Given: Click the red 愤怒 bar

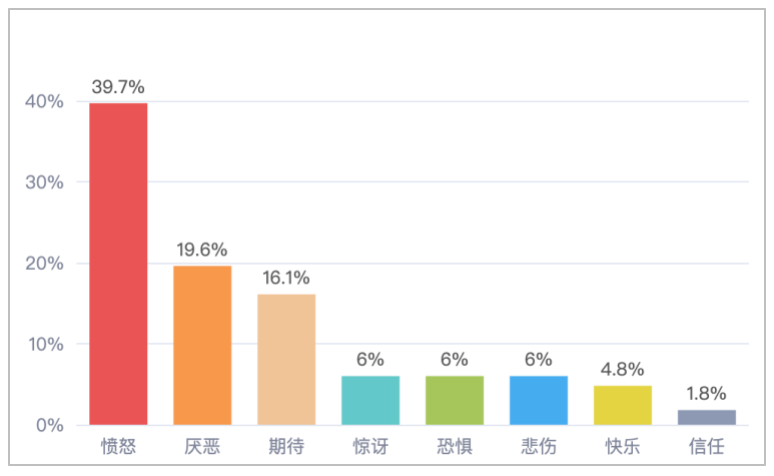Looking at the screenshot, I should point(118,264).
